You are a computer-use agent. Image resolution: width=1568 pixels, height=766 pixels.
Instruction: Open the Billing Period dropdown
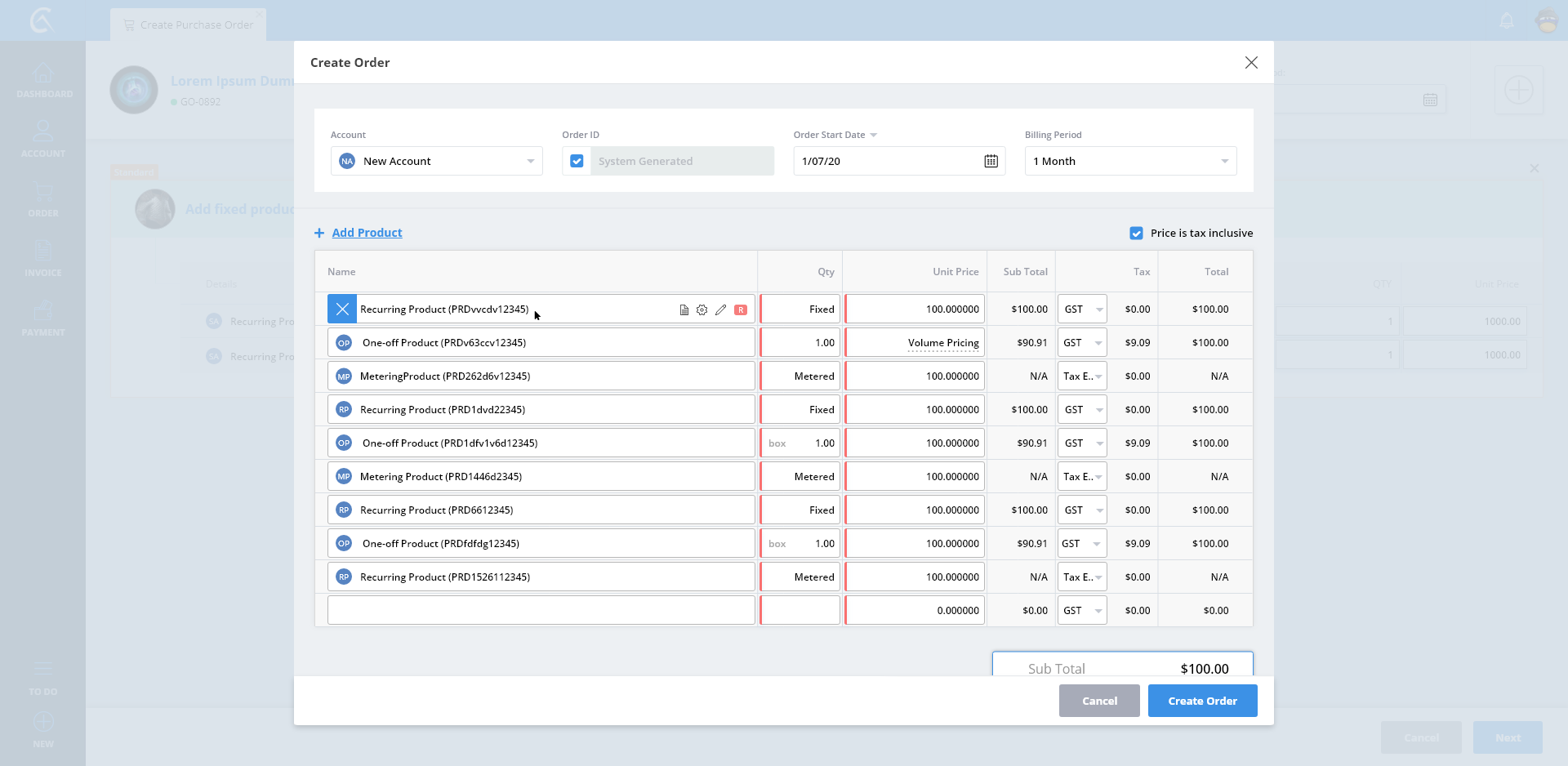(1224, 162)
